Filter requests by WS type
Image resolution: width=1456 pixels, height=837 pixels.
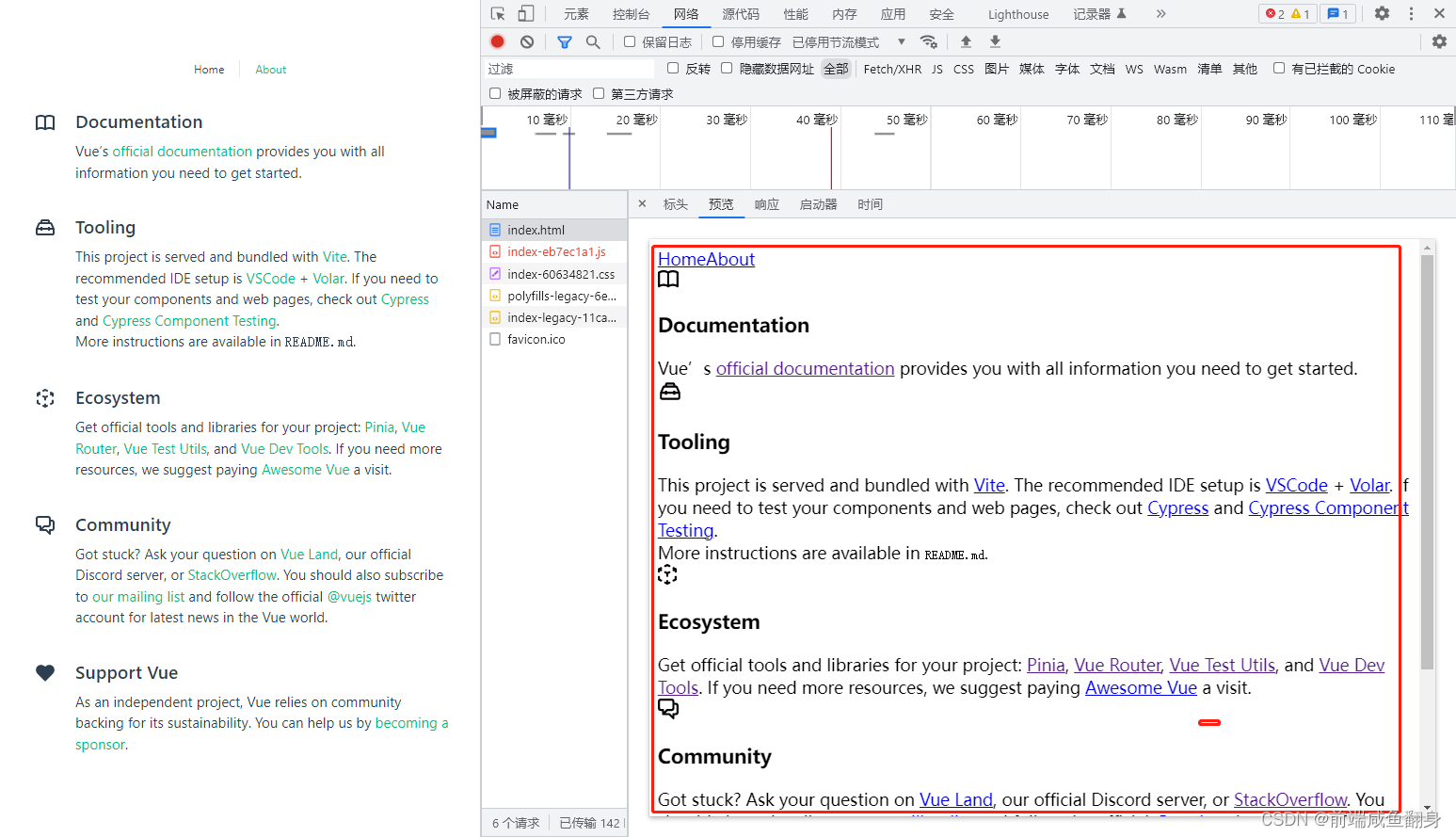tap(1134, 69)
